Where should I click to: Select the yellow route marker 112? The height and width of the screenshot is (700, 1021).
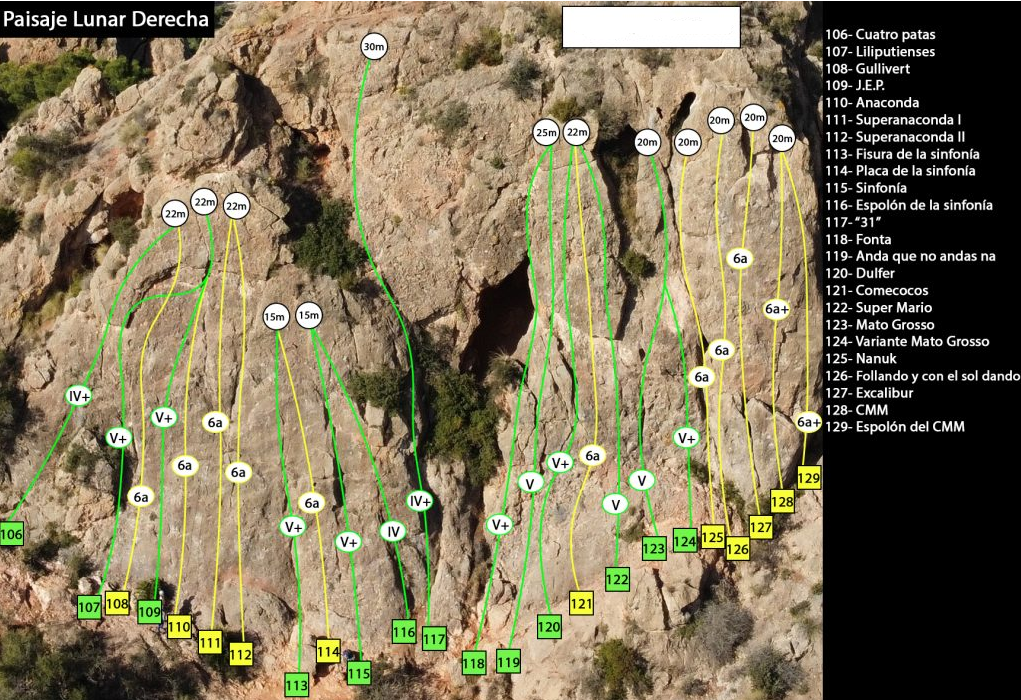coord(241,654)
